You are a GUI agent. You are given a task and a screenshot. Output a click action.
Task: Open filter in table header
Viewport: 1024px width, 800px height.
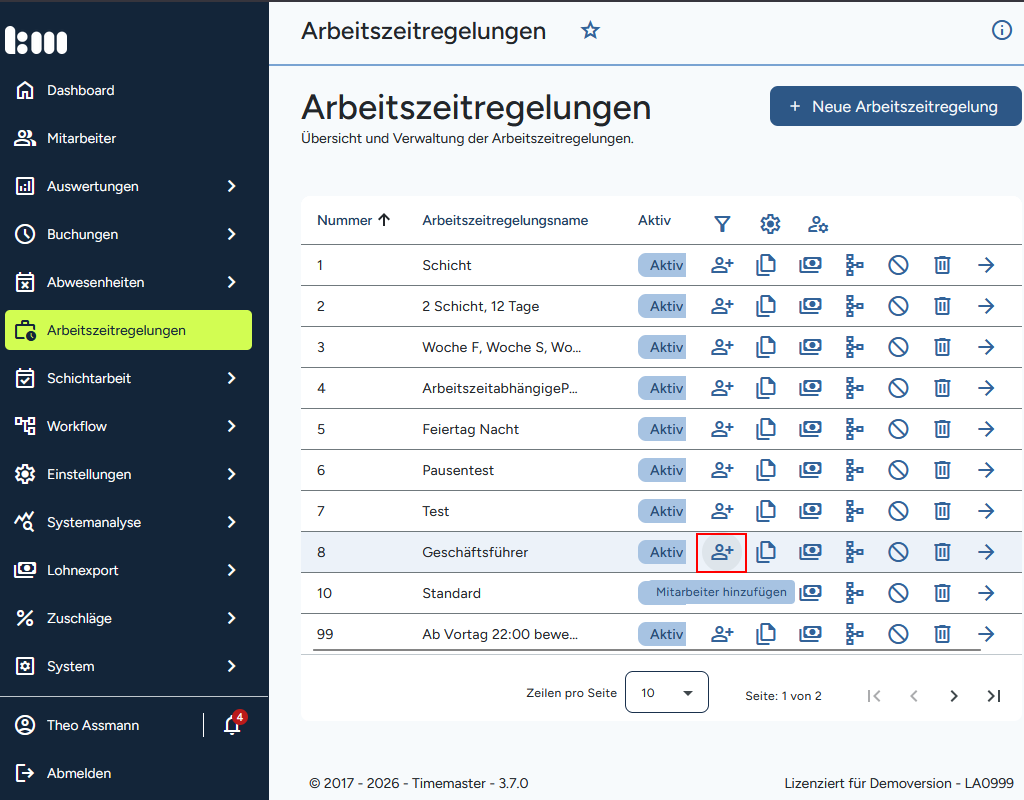[x=722, y=224]
